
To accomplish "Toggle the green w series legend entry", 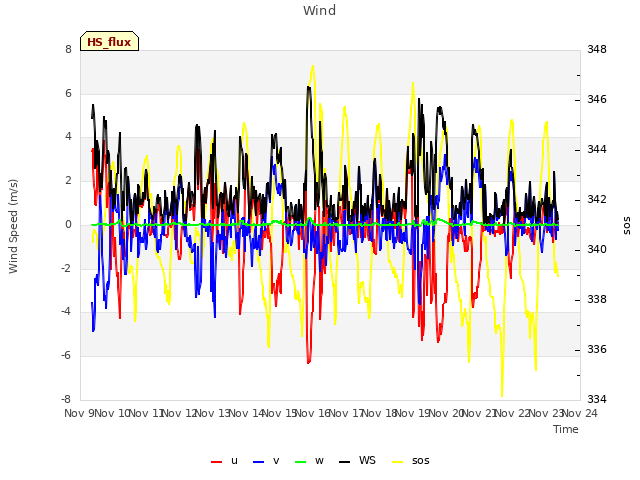I will tap(309, 461).
